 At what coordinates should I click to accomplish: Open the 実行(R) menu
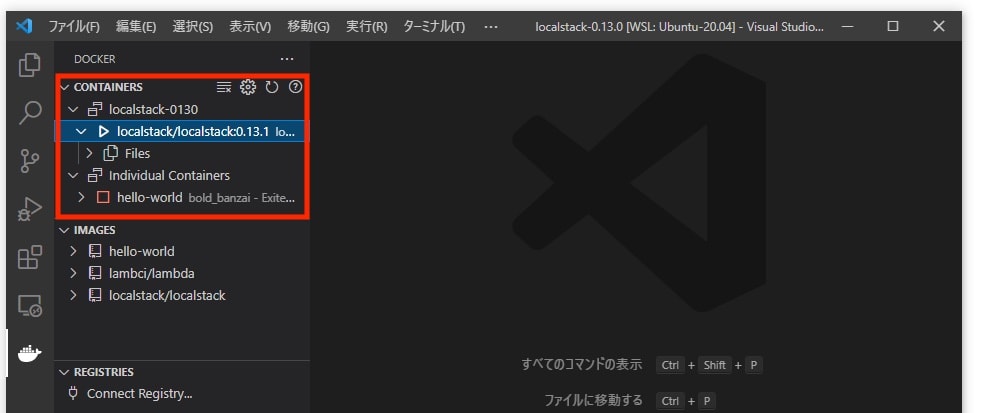click(366, 26)
